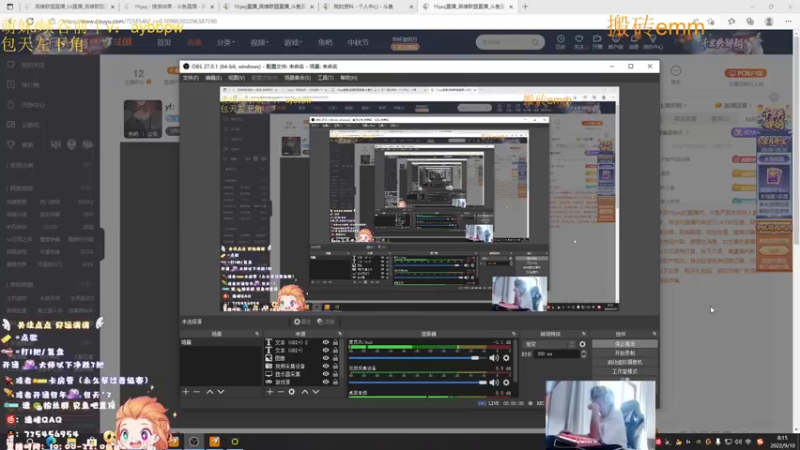Open OBS 文件(F) menu

click(190, 78)
